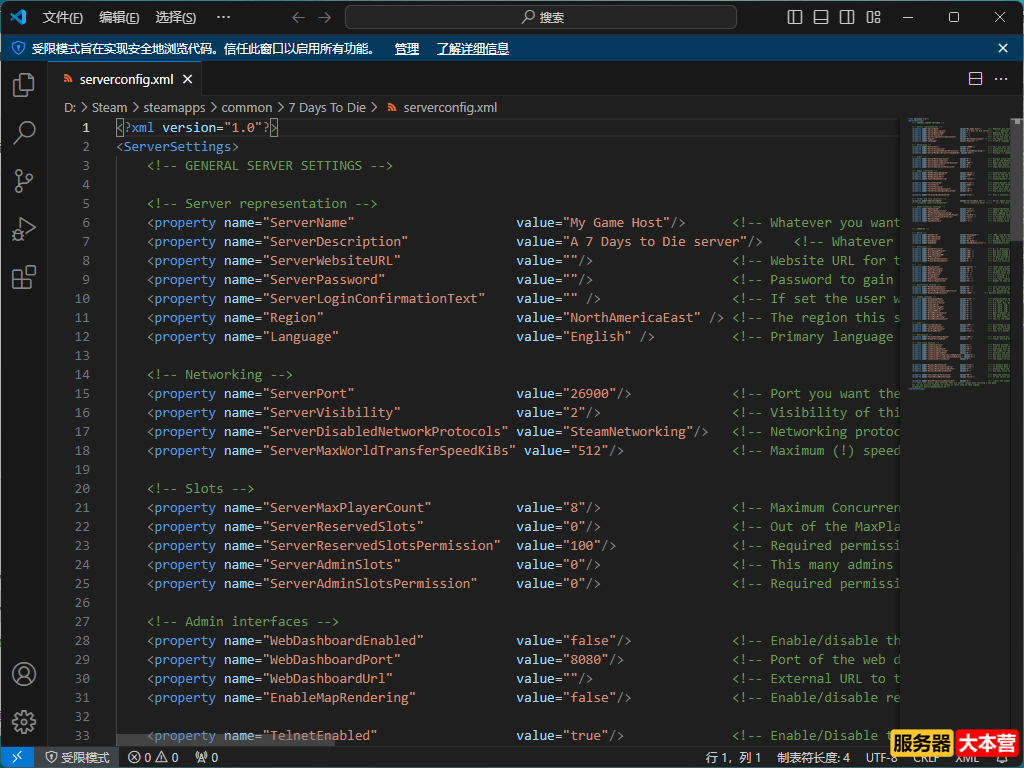Click the ports forwarded indicator showing 0
Screen dimensions: 1024x768
click(x=206, y=757)
